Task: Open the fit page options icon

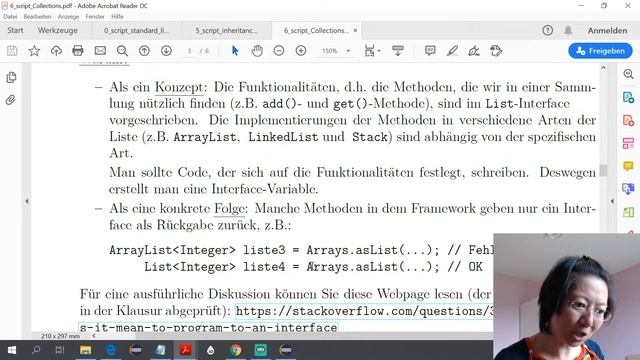Action: pyautogui.click(x=371, y=51)
